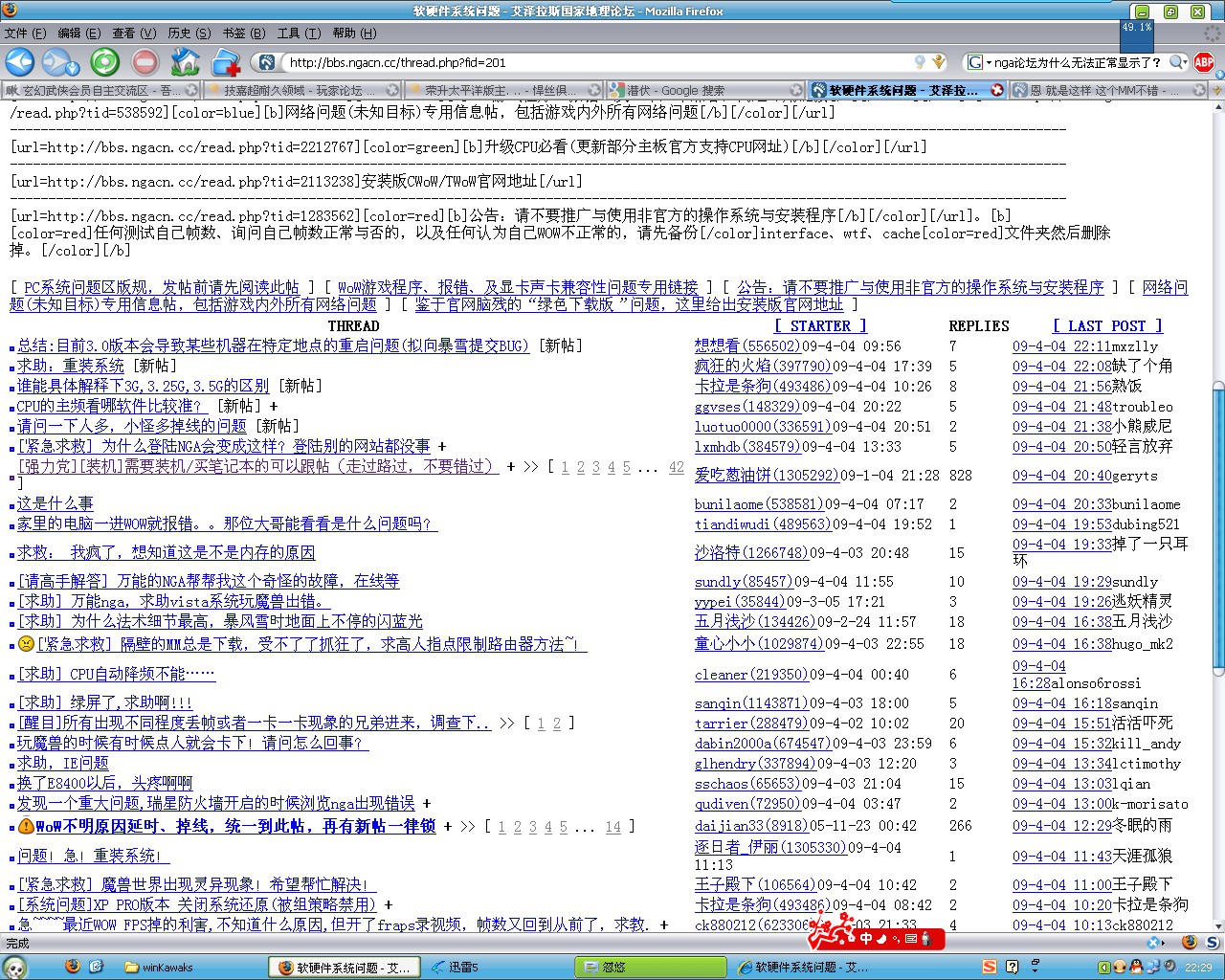Open user profile 爱吃葱油饼(1305292)

(x=767, y=475)
